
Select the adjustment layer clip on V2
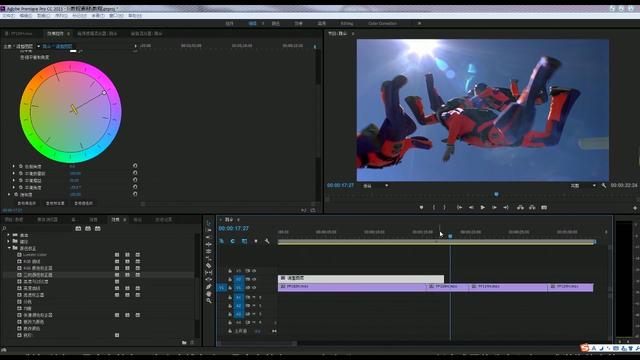tap(361, 278)
